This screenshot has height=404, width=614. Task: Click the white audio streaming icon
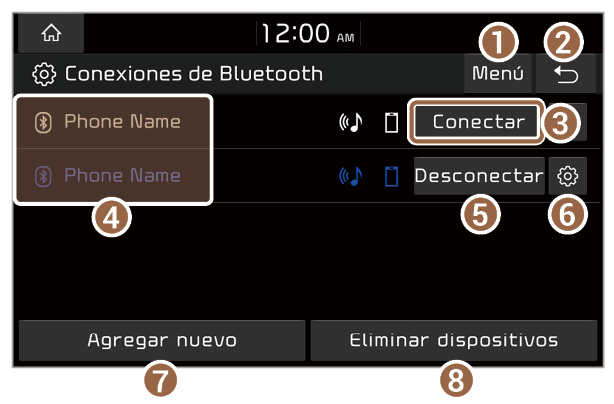click(351, 122)
